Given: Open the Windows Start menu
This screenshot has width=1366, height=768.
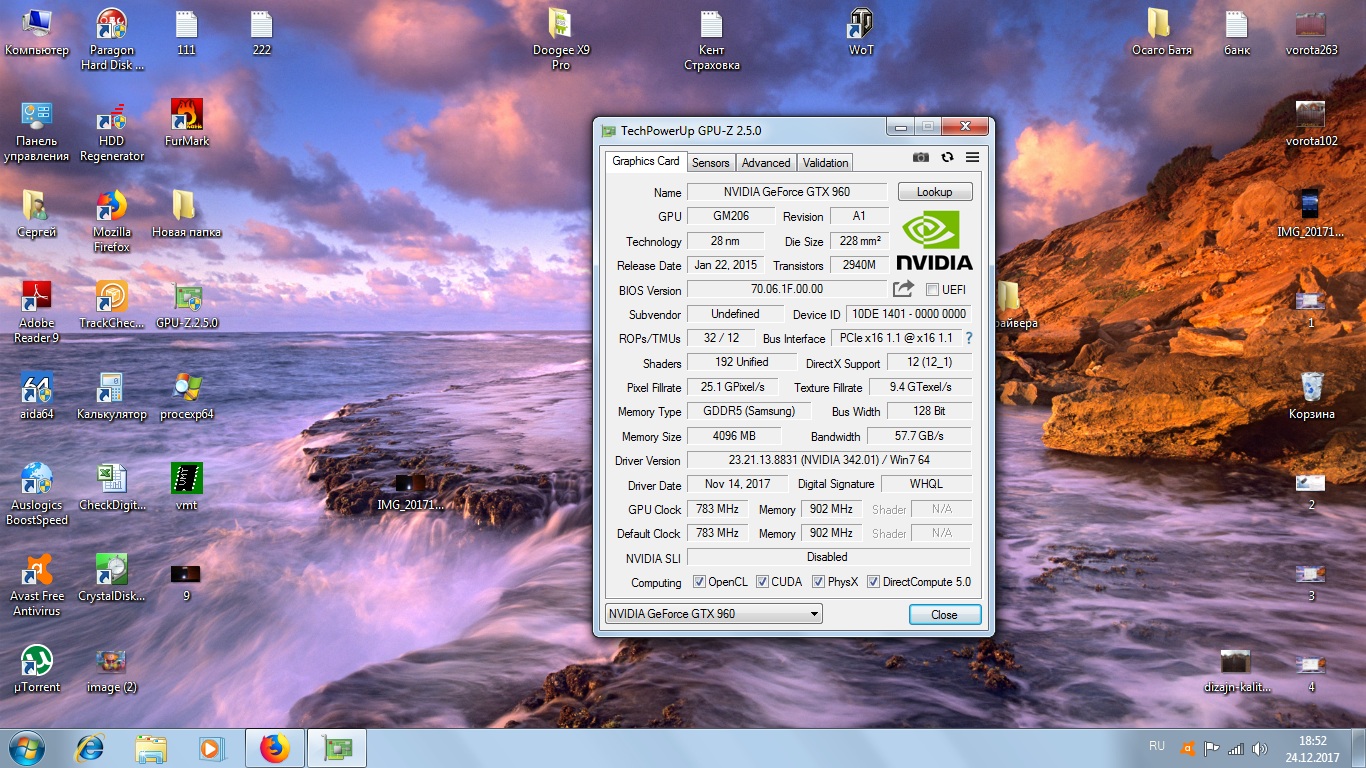Looking at the screenshot, I should (27, 747).
